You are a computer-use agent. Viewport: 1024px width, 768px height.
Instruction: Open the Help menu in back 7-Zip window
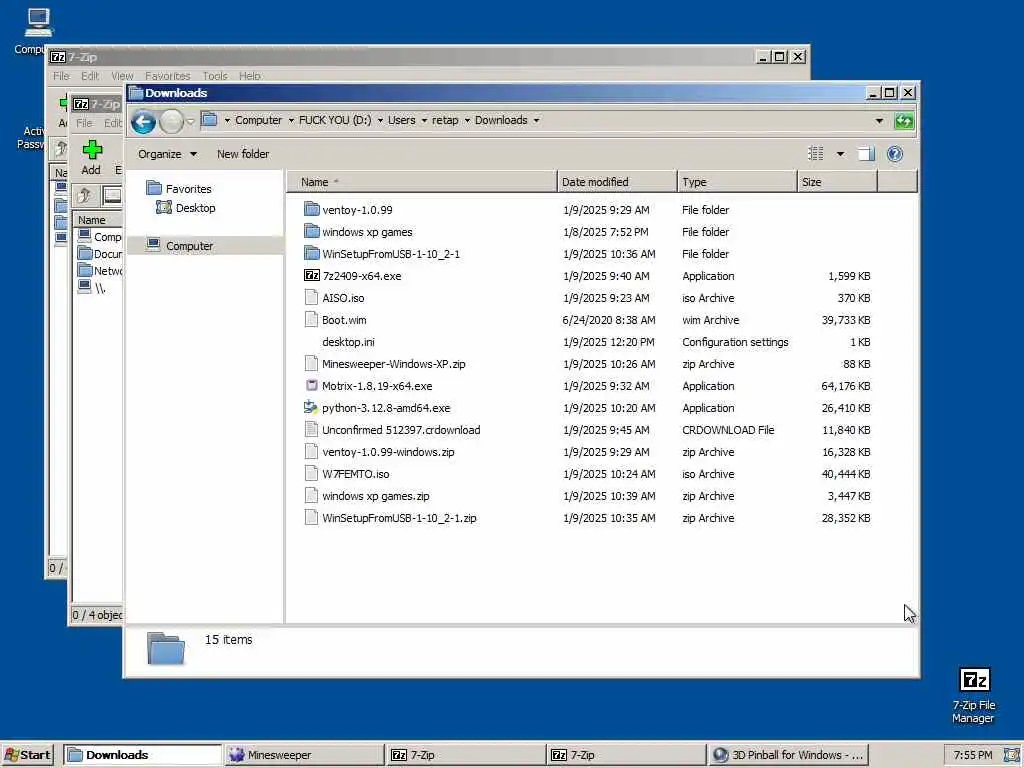[x=249, y=76]
